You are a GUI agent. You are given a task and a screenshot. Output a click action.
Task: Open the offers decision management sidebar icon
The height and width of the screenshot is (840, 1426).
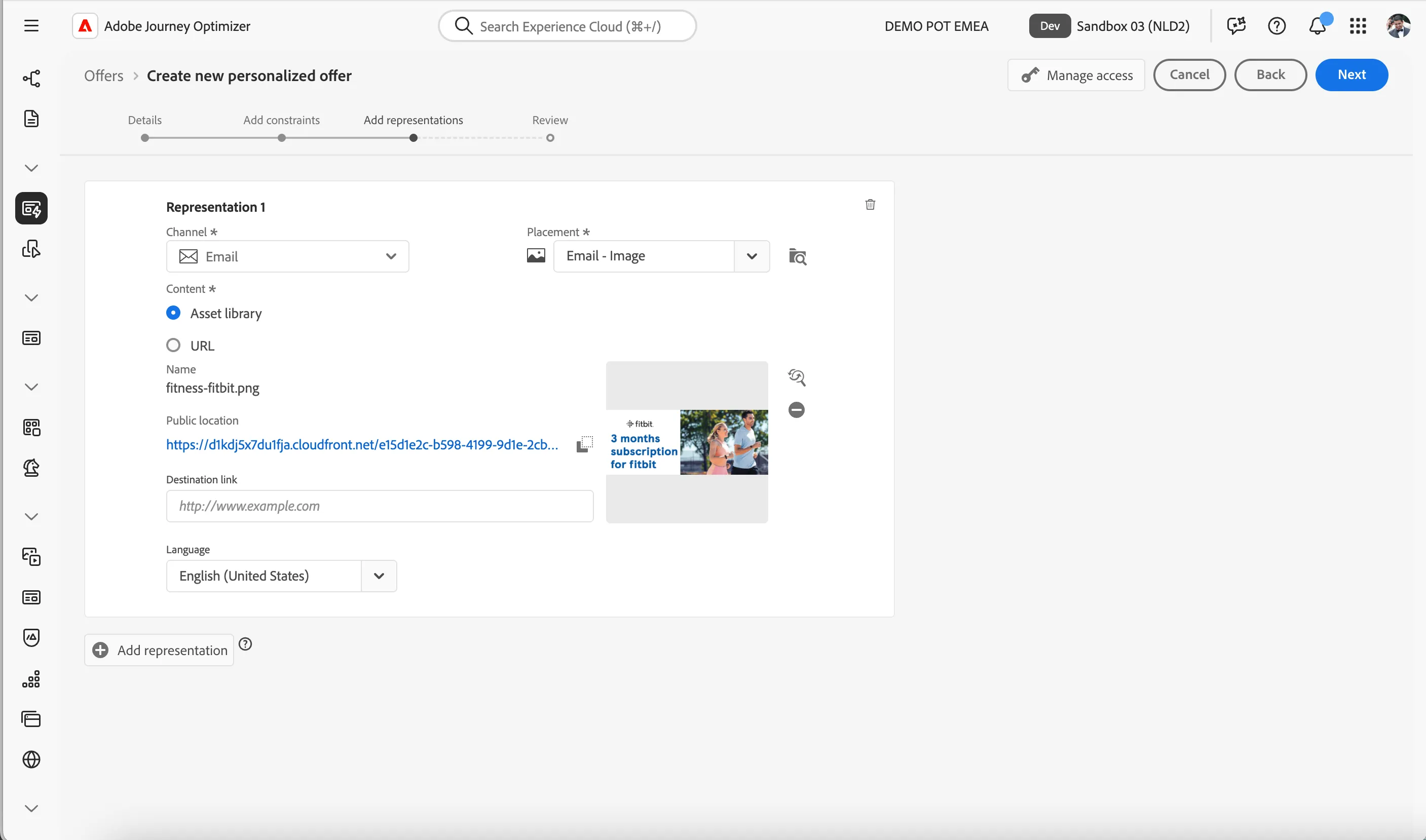pyautogui.click(x=31, y=208)
